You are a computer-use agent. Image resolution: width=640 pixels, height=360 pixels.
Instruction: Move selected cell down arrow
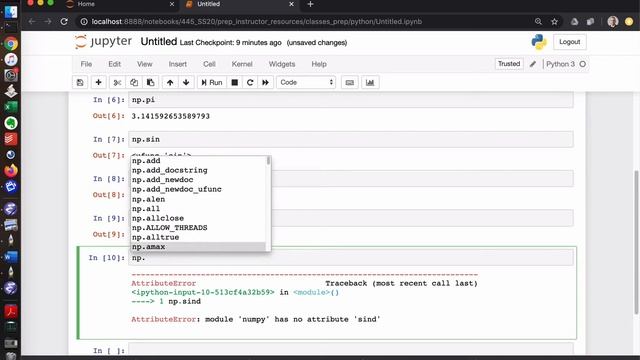click(x=186, y=82)
